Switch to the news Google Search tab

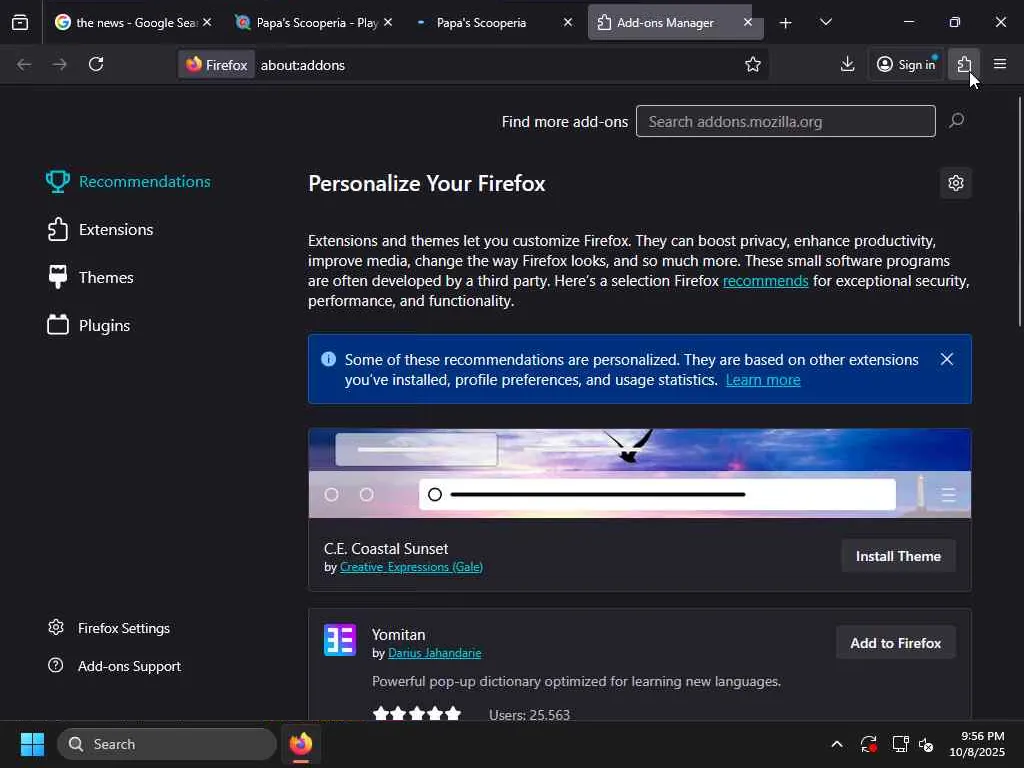pos(134,22)
